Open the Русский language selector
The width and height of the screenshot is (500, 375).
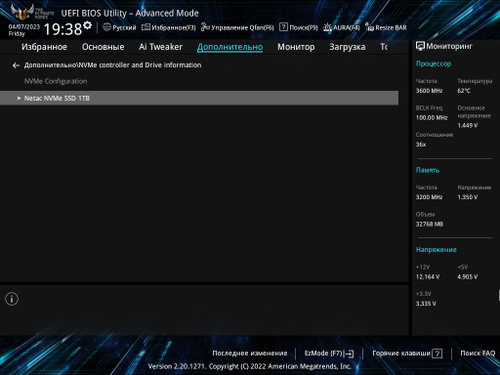pos(119,27)
